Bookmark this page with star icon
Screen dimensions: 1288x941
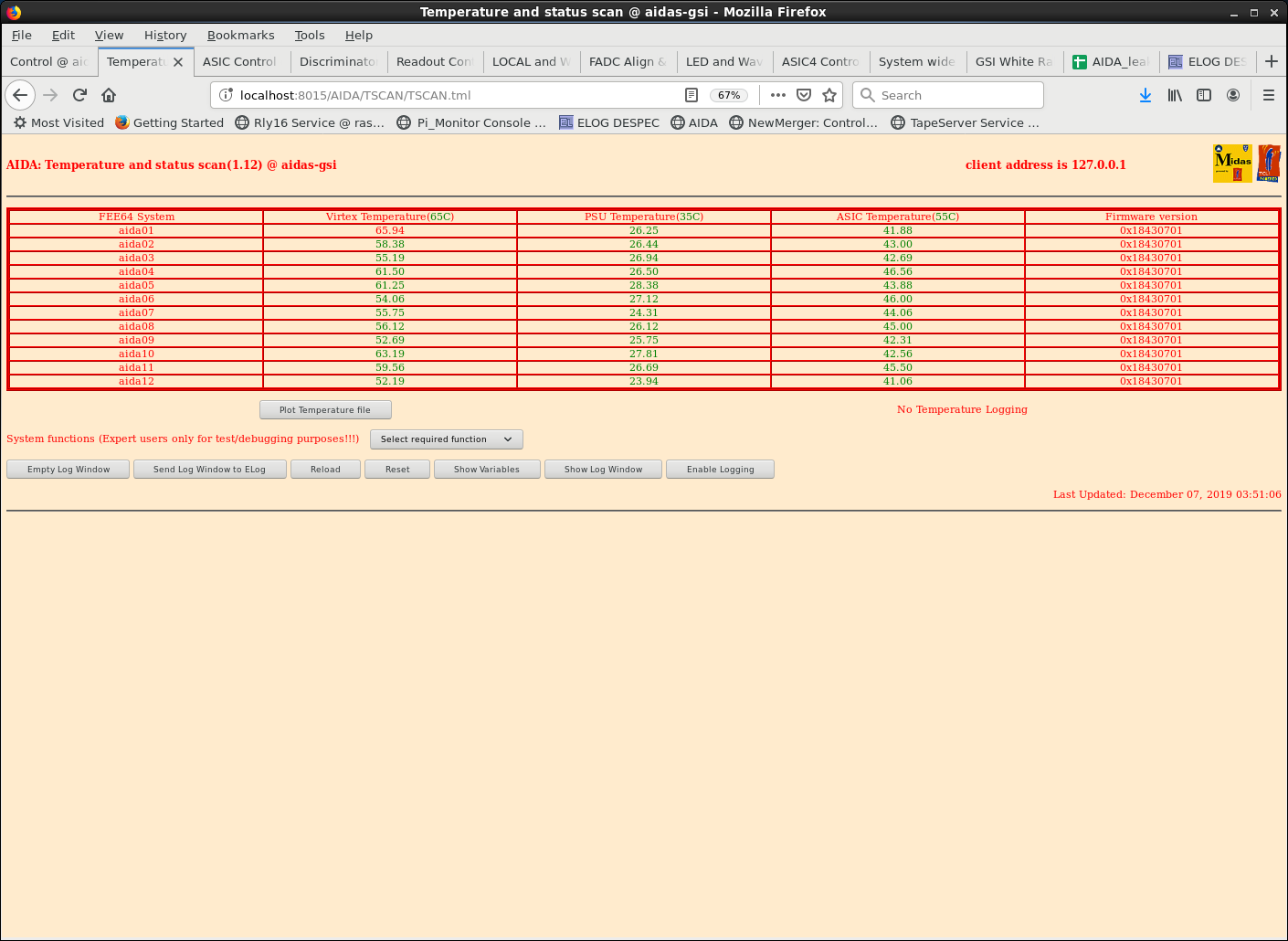point(829,95)
